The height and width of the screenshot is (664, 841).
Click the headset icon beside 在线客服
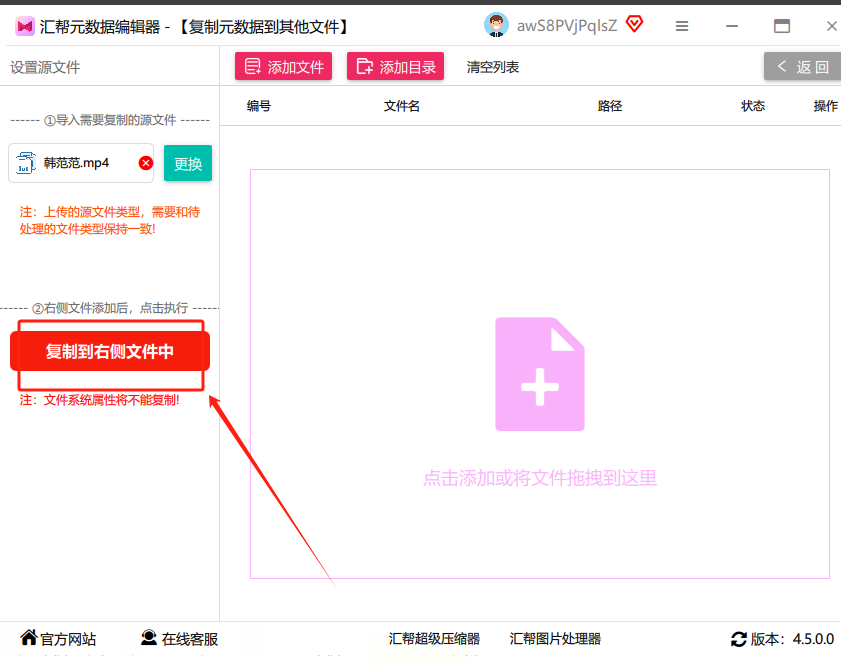[x=149, y=637]
